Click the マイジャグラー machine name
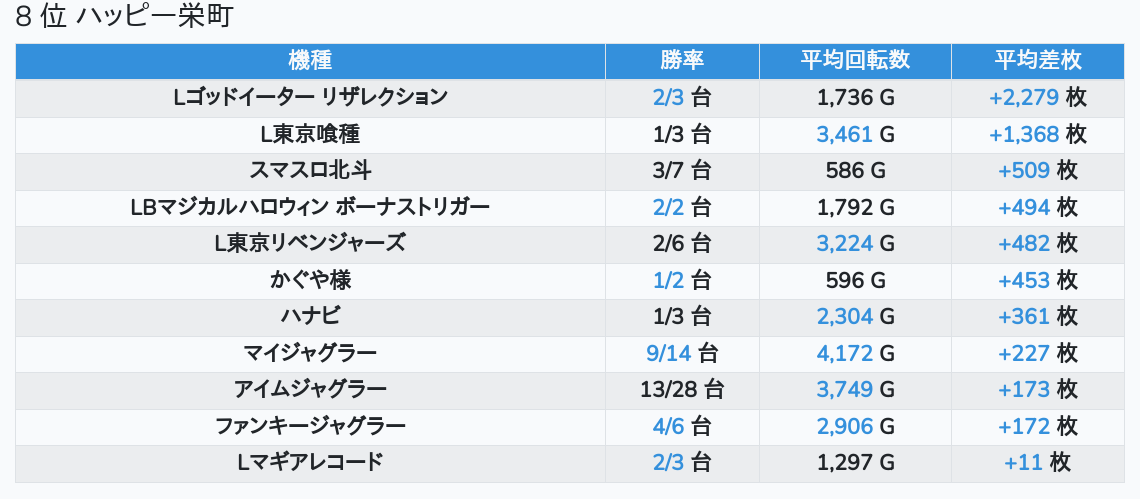Image resolution: width=1140 pixels, height=499 pixels. pyautogui.click(x=310, y=353)
